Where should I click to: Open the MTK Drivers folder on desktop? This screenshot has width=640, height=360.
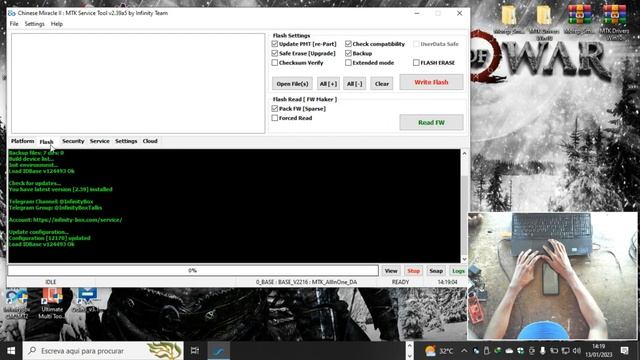[x=544, y=22]
